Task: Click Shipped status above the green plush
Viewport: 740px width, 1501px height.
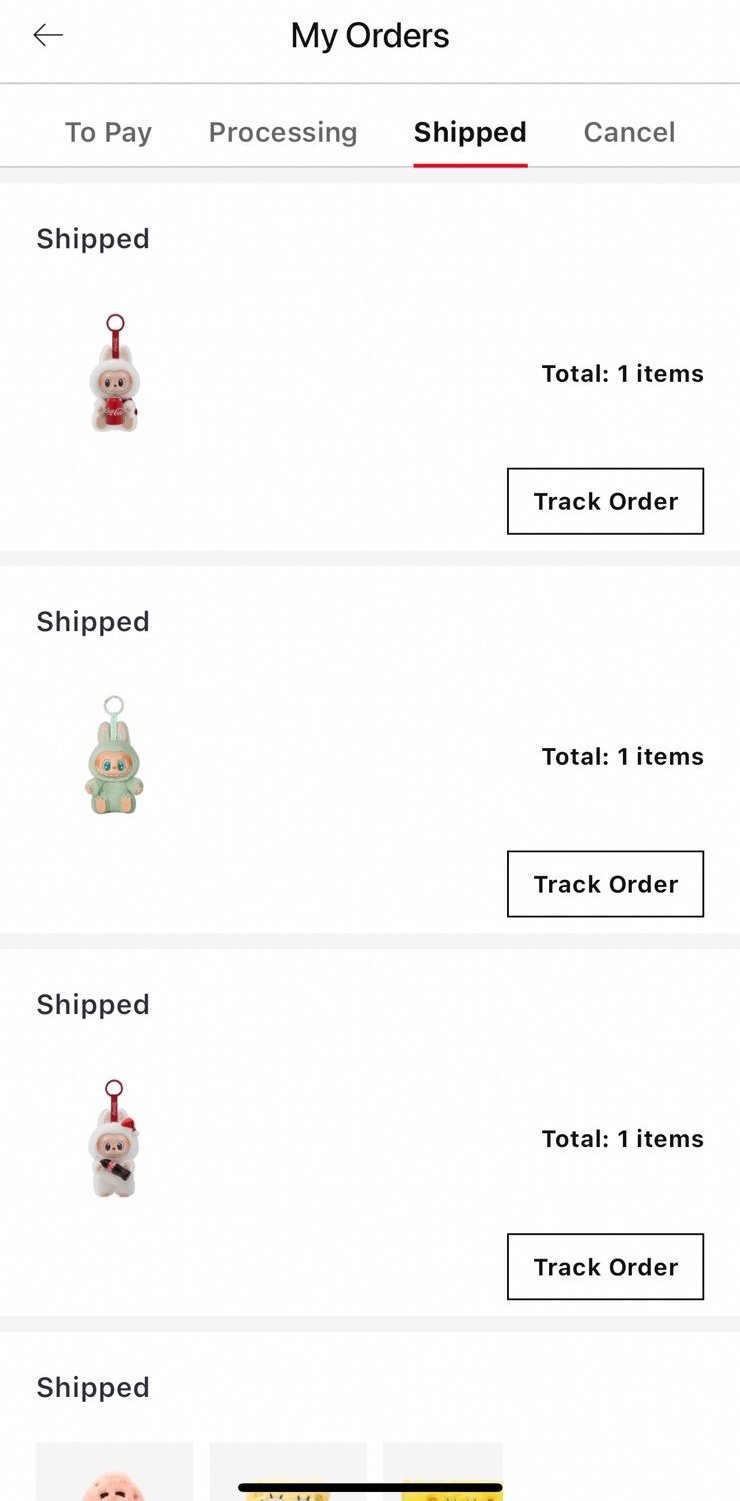Action: pyautogui.click(x=93, y=622)
